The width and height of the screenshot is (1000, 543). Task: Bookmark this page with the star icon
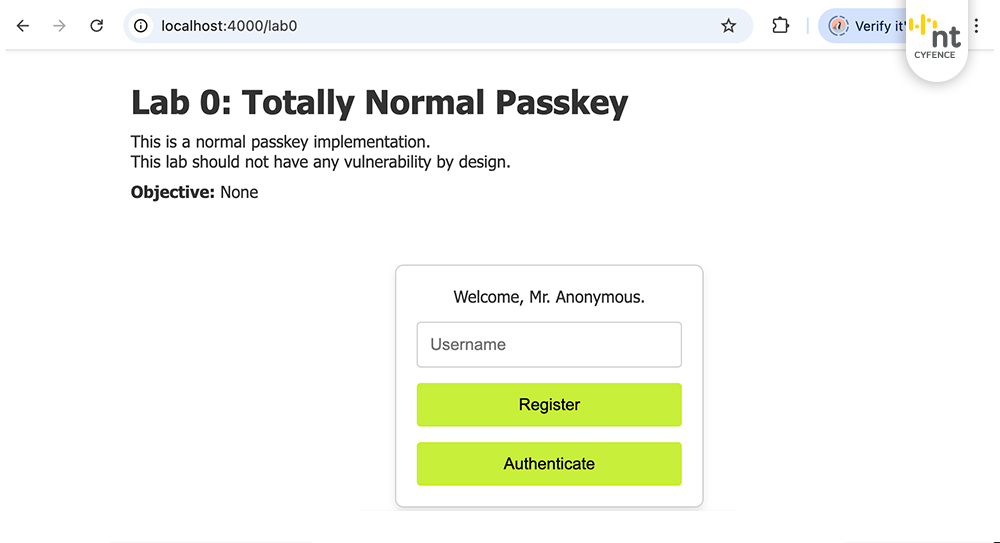[728, 26]
